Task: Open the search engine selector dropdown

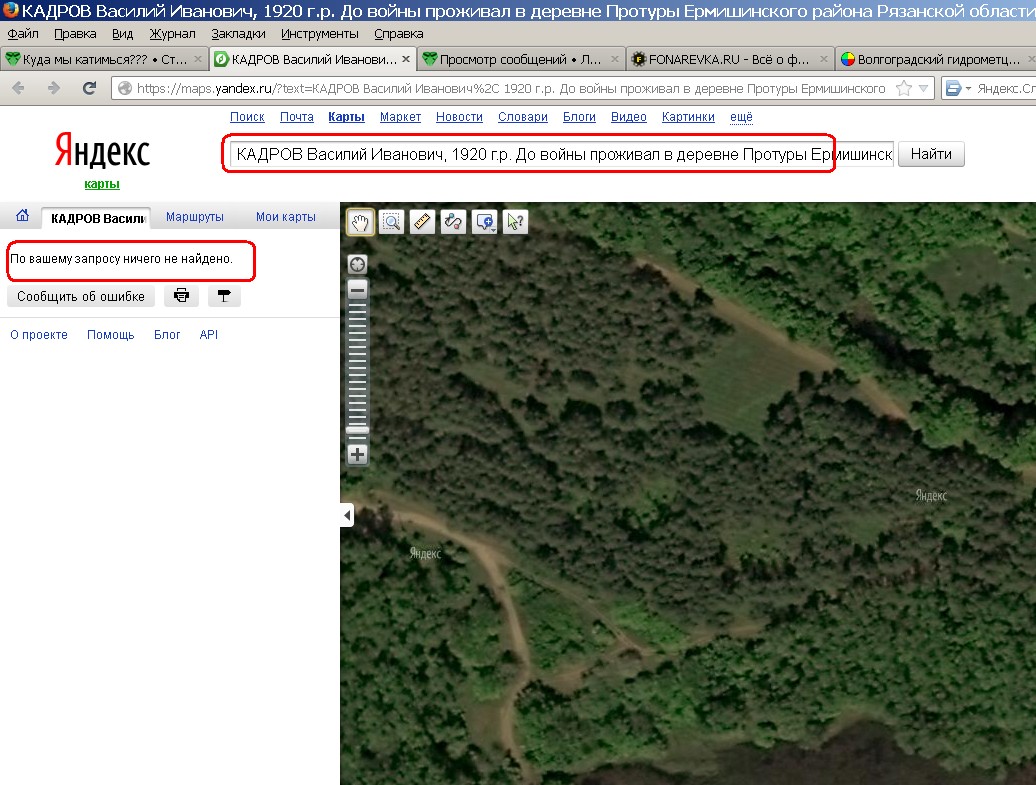Action: [958, 88]
